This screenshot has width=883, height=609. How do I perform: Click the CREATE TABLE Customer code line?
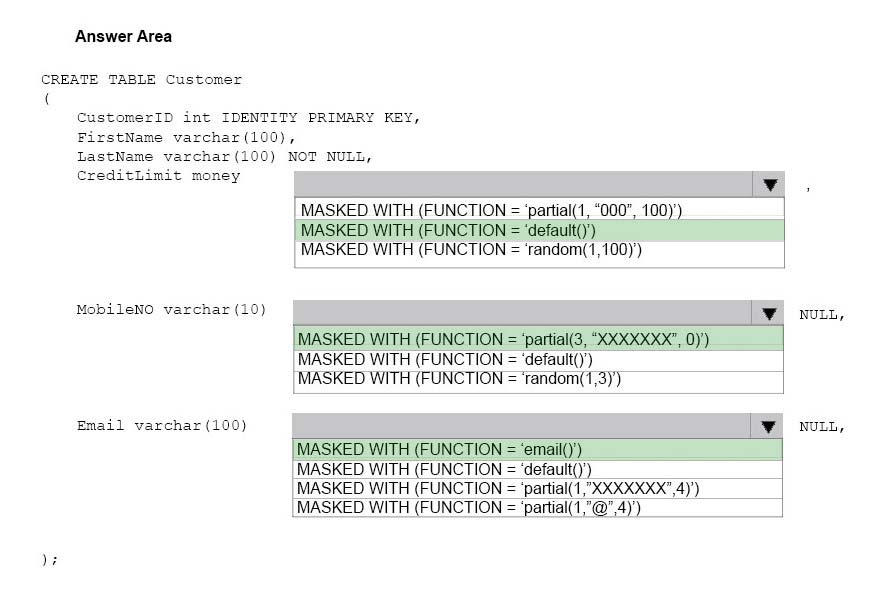click(x=141, y=79)
